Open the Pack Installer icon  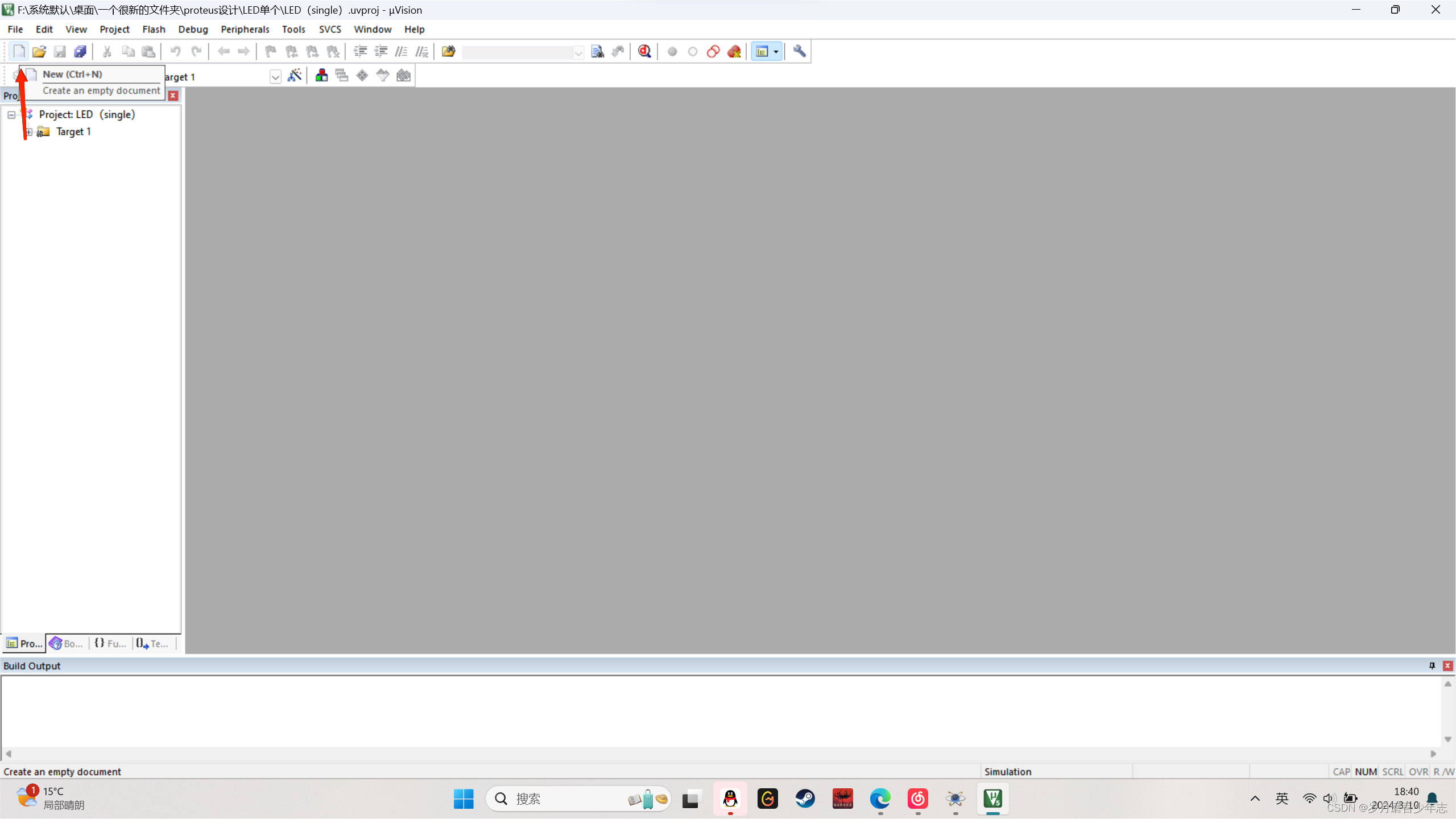pyautogui.click(x=403, y=76)
